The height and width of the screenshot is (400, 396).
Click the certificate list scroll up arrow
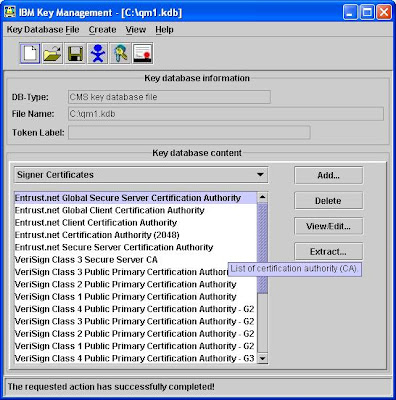[262, 197]
